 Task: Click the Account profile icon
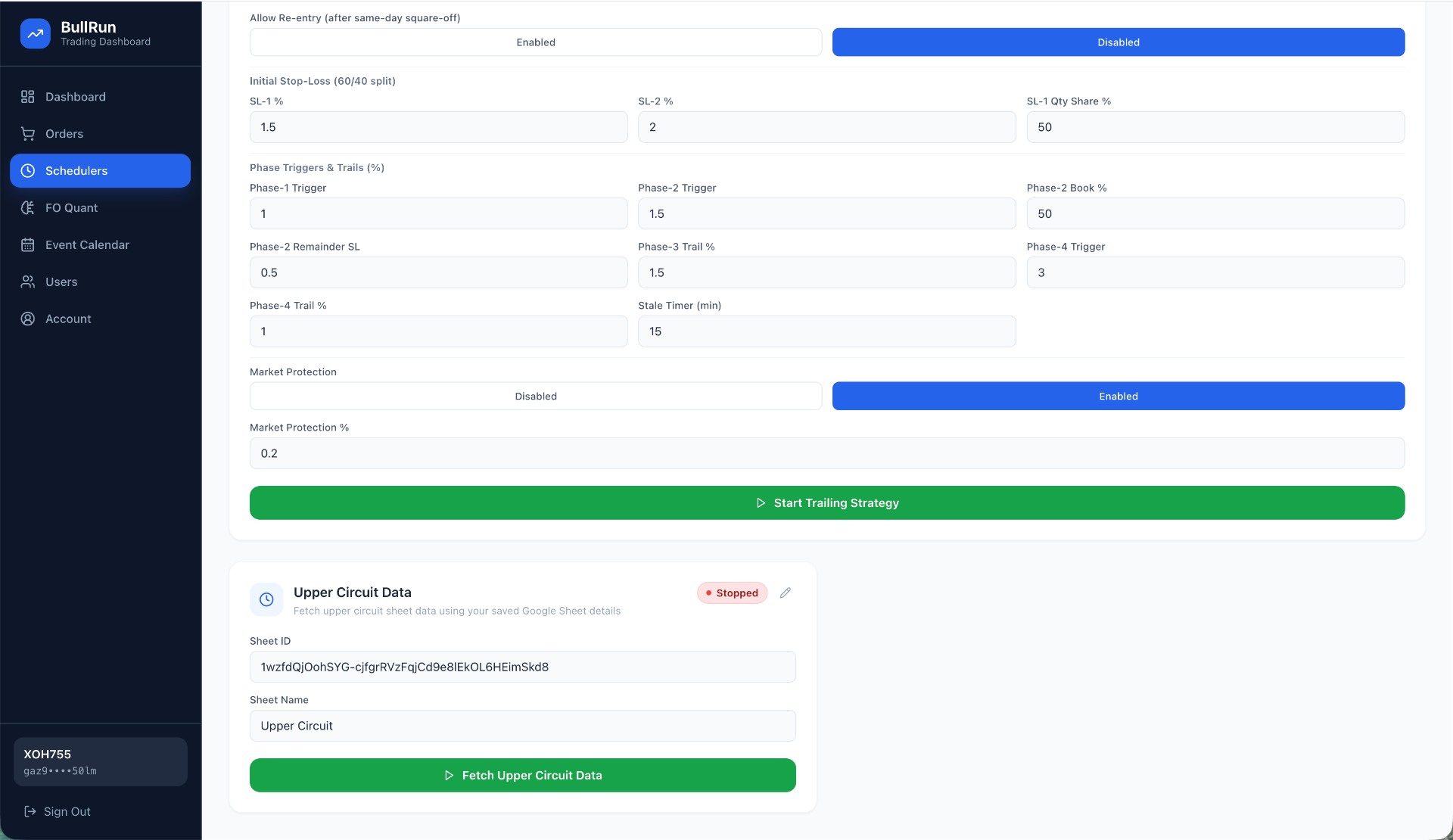click(28, 319)
